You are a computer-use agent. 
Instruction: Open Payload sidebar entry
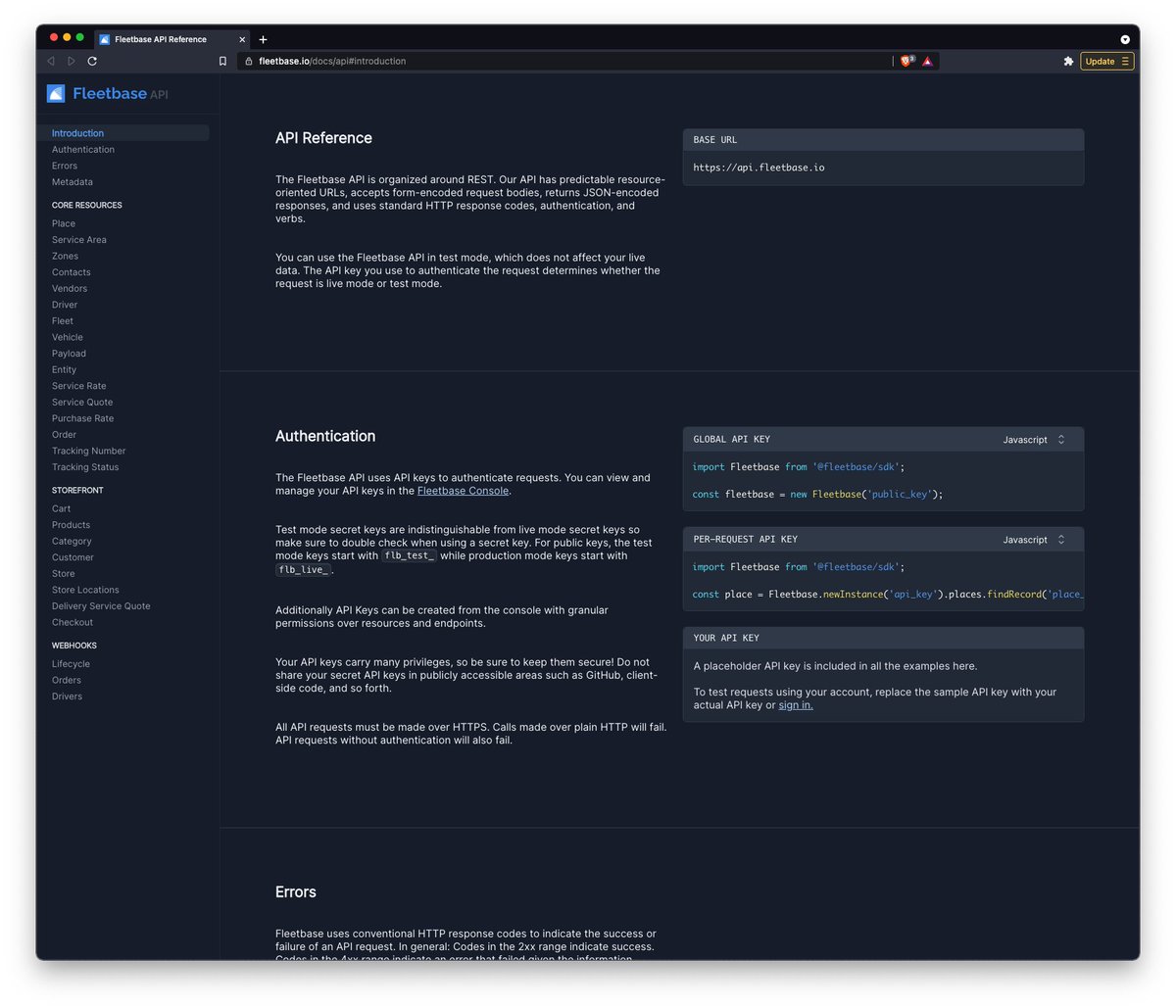click(69, 354)
